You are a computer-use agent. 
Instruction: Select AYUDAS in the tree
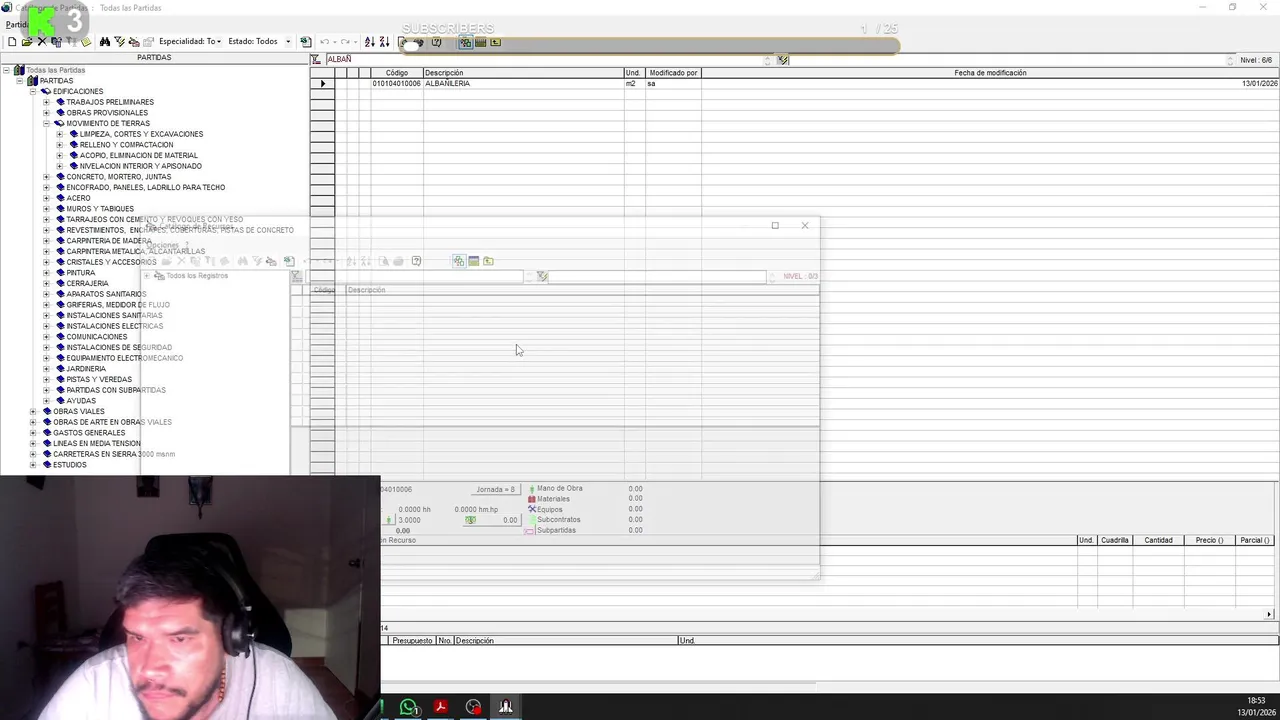81,401
